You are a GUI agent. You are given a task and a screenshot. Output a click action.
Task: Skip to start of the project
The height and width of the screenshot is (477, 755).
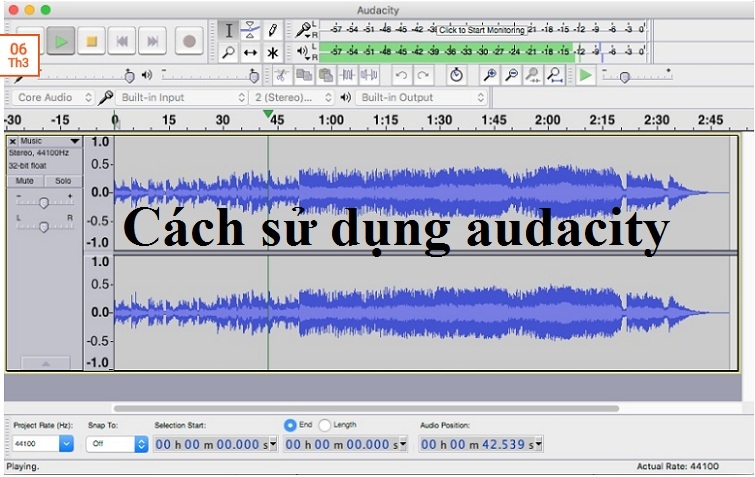pos(122,41)
